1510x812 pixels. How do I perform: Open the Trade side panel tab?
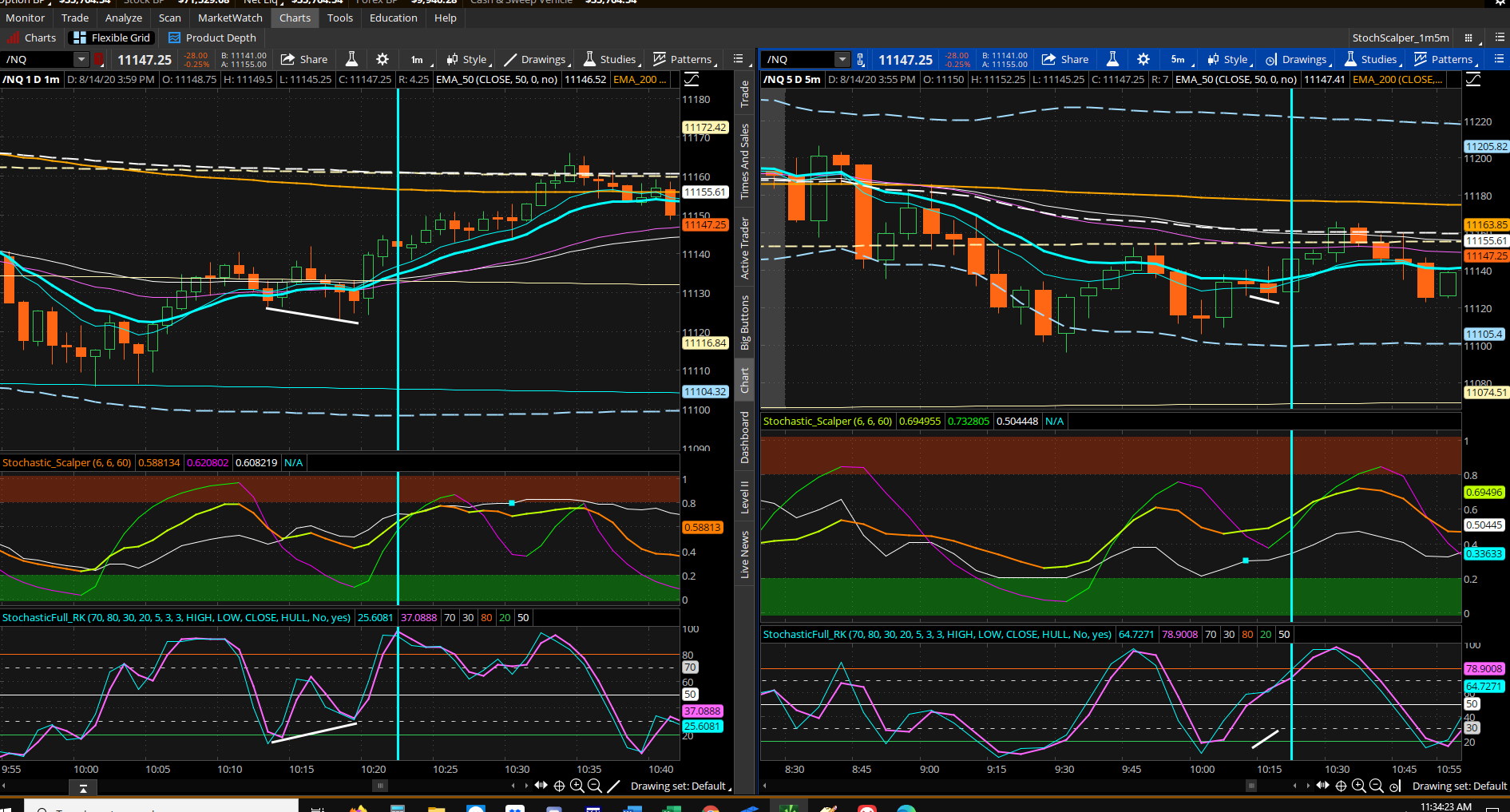(x=744, y=94)
